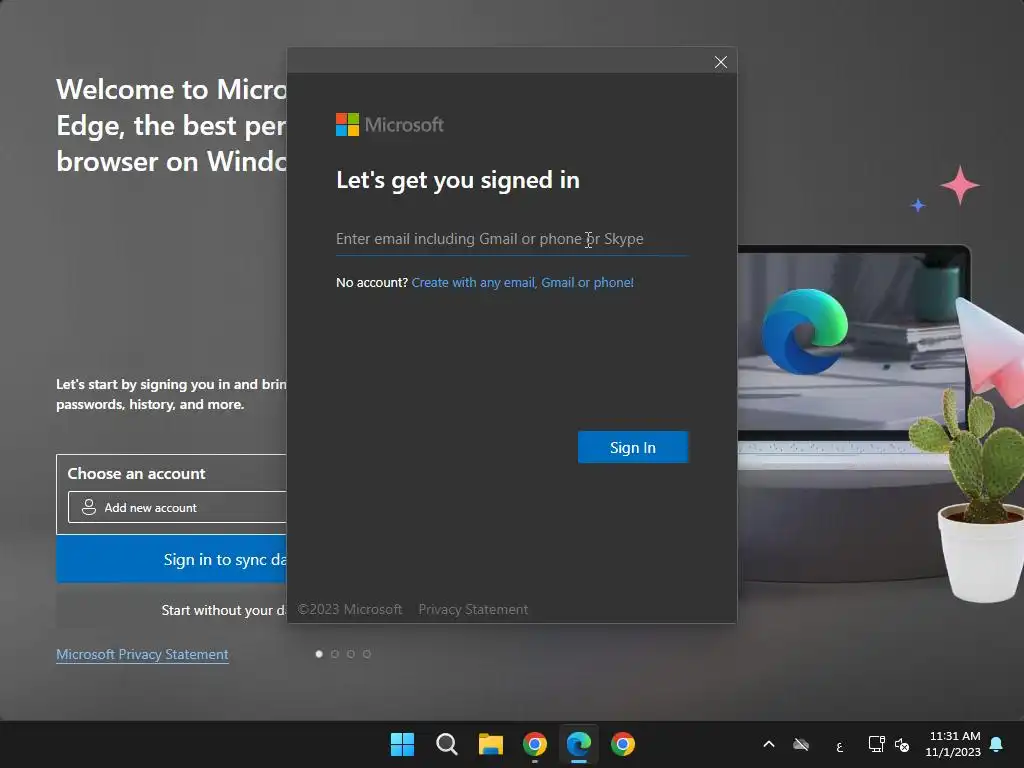Screen dimensions: 1024x768
Task: Choose Start without your data option
Action: (171, 610)
